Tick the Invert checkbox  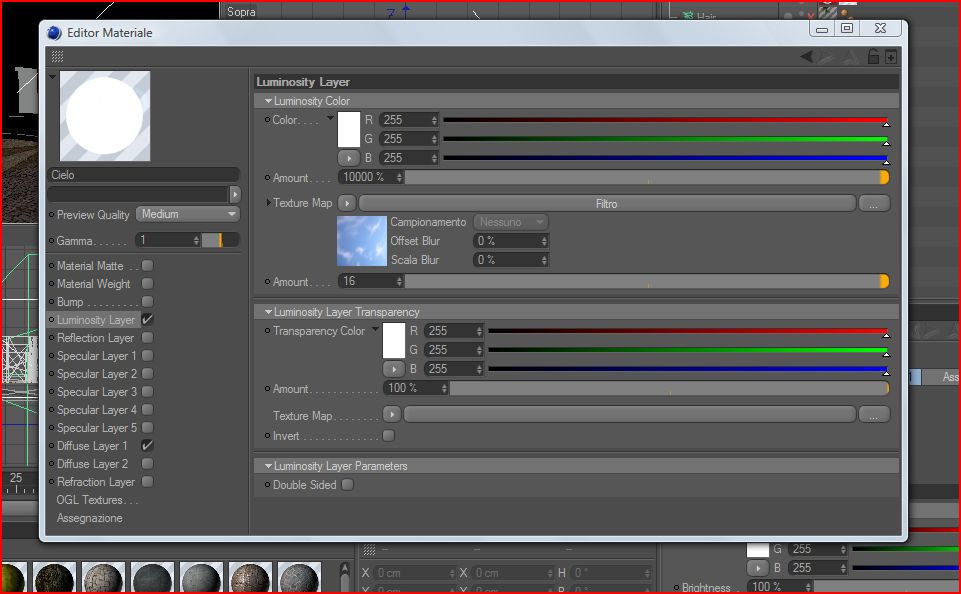tap(389, 435)
